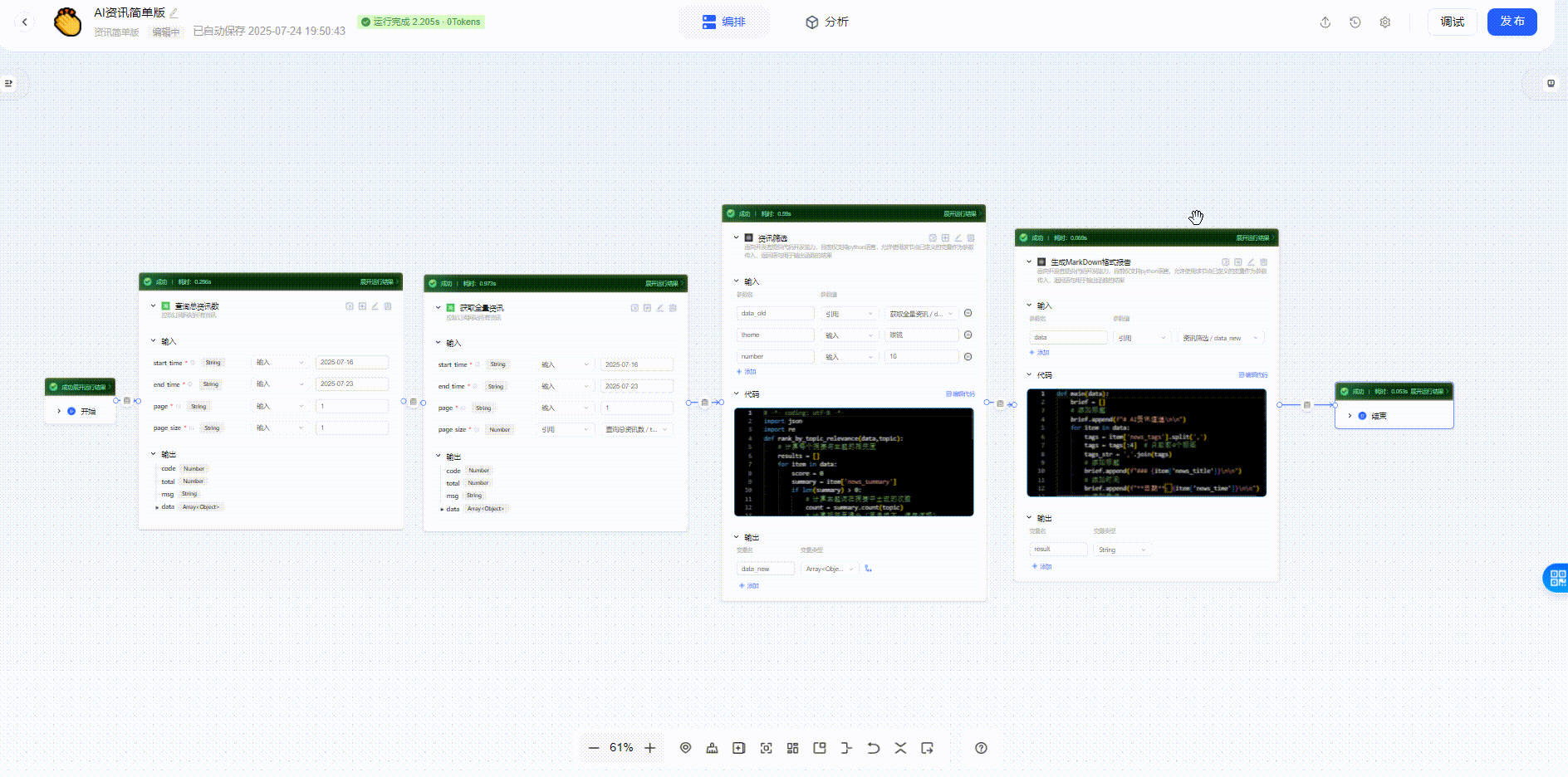Click the export share icon in header

[1325, 22]
